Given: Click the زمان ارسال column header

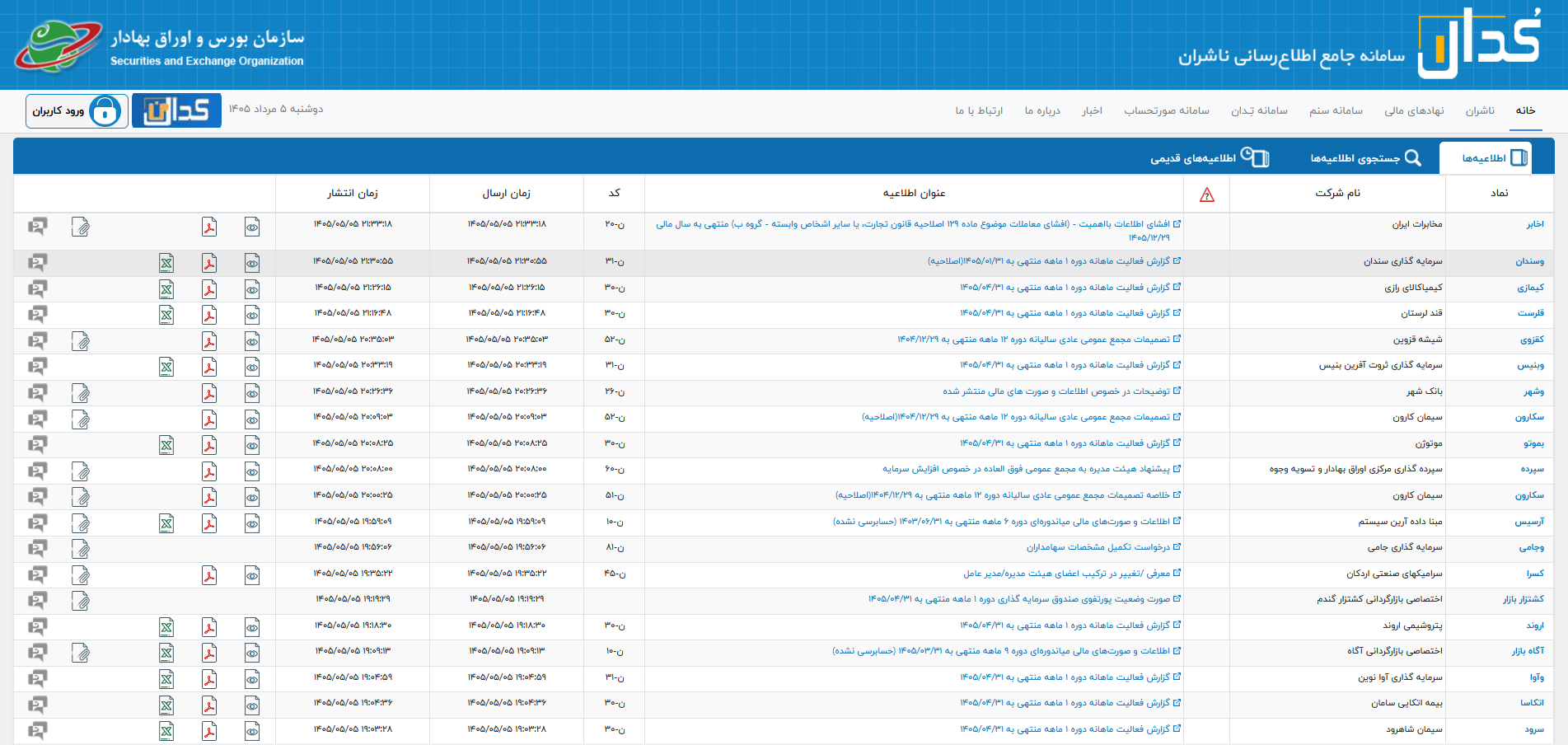Looking at the screenshot, I should pos(507,193).
